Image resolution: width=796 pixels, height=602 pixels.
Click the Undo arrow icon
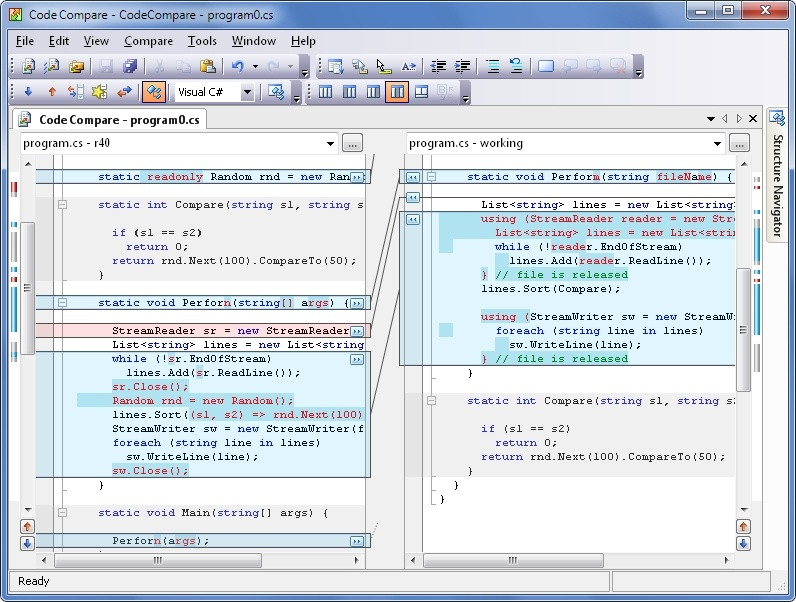[238, 66]
